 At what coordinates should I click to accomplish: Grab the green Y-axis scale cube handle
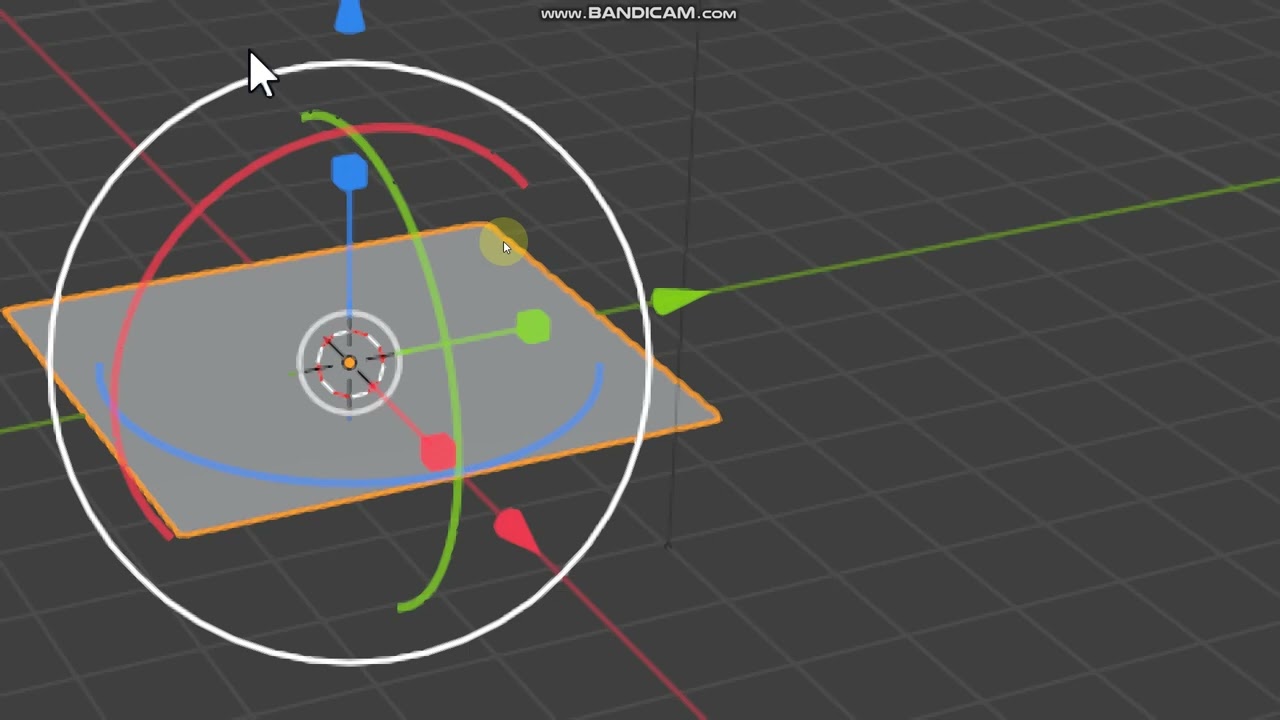click(x=533, y=327)
